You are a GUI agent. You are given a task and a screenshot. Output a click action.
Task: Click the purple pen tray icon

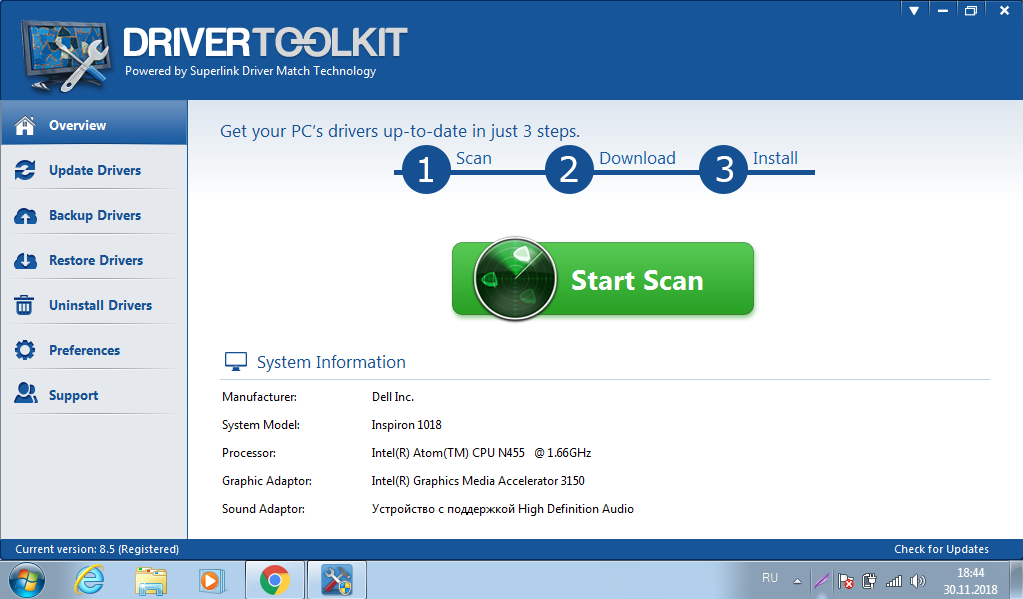(821, 580)
